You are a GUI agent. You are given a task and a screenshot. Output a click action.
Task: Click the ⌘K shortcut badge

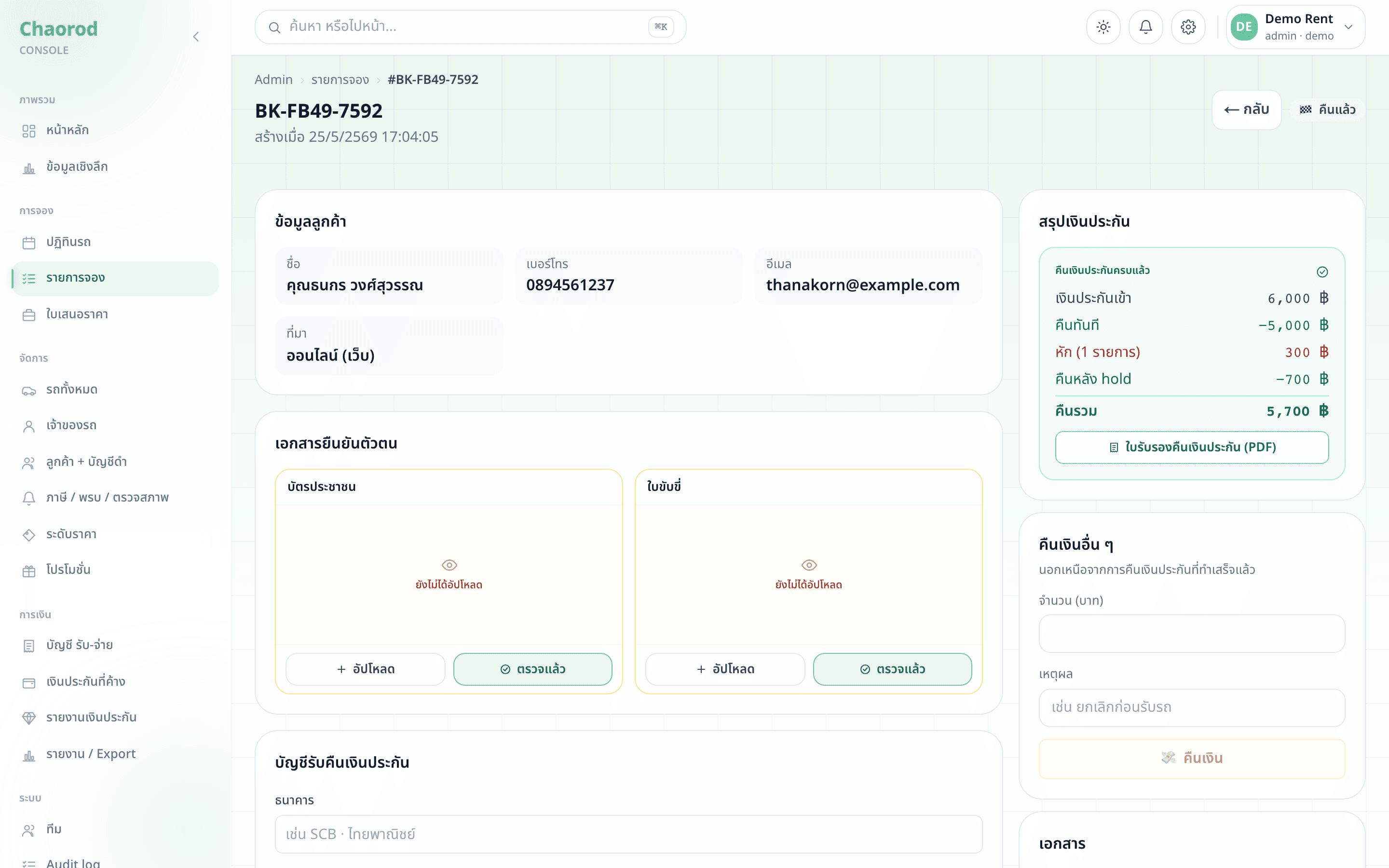(661, 27)
